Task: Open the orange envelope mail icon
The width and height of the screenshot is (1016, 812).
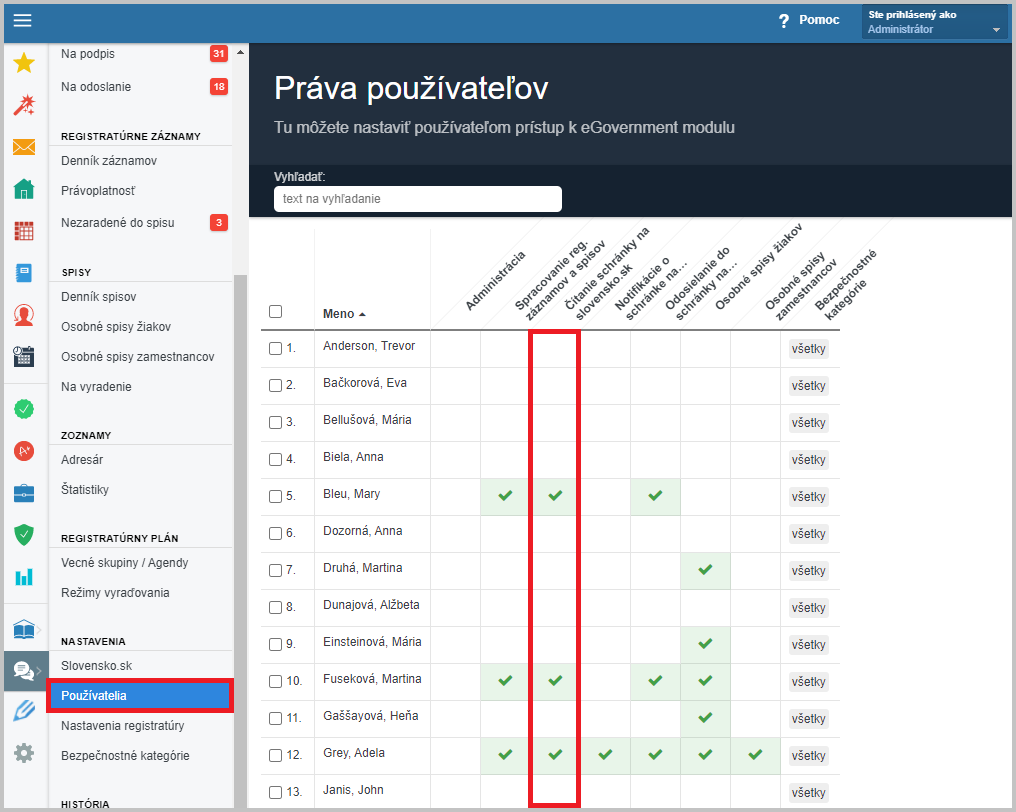Action: (24, 147)
